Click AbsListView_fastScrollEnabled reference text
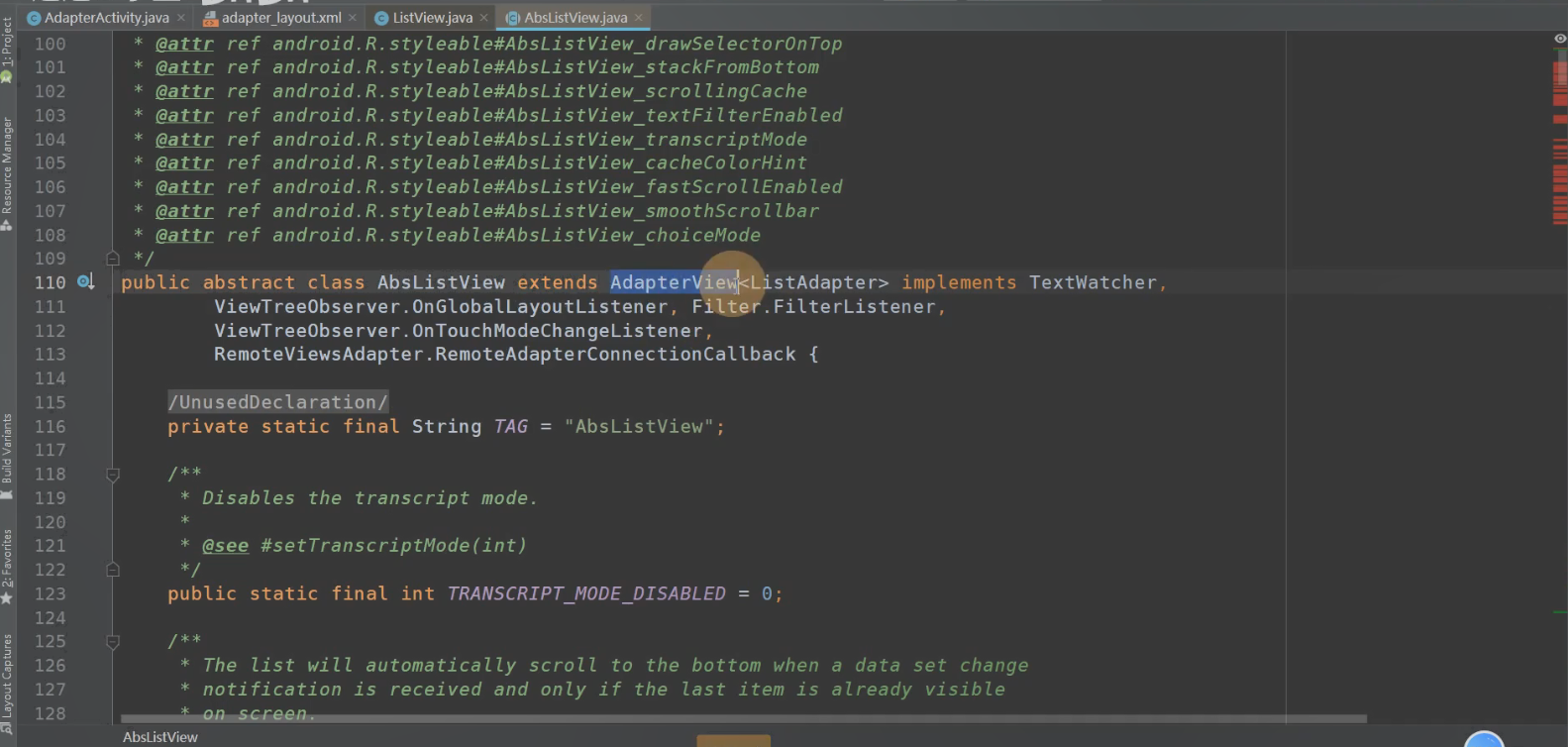The height and width of the screenshot is (747, 1568). click(674, 186)
